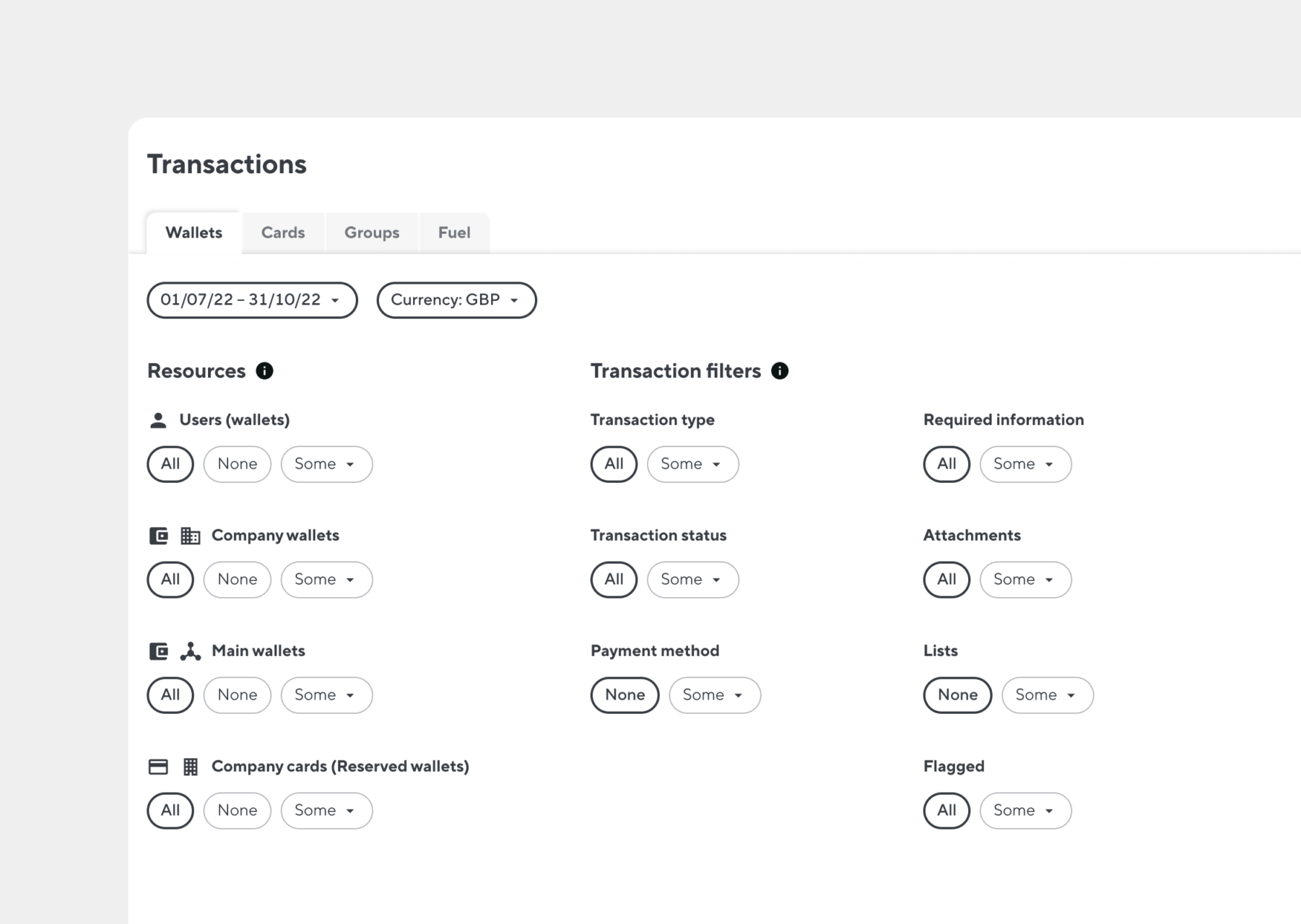Click the Users (wallets) person icon

tap(158, 420)
